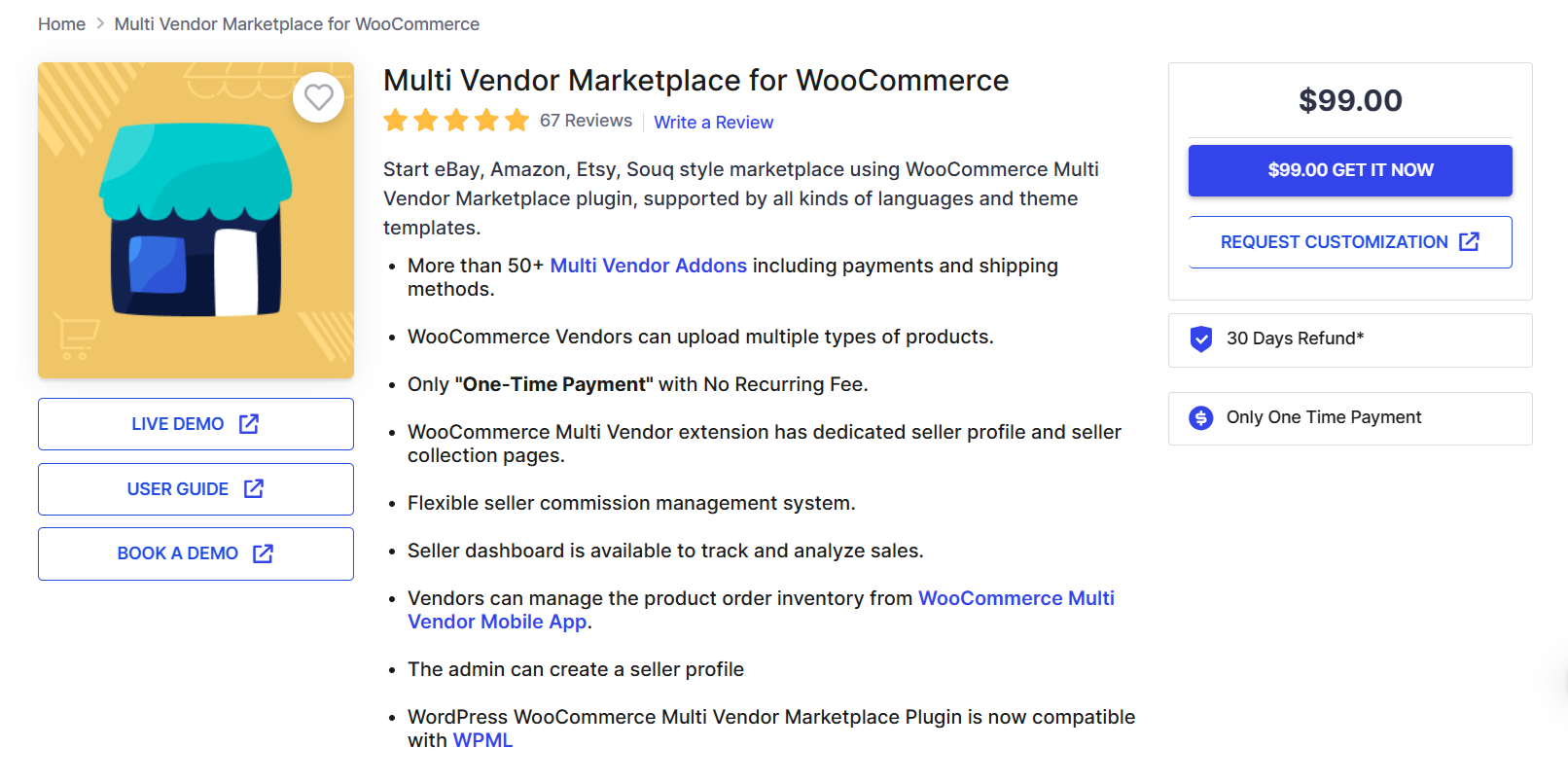Click the external-link icon in REQUEST CUSTOMIZATION
This screenshot has width=1568, height=784.
click(1470, 241)
